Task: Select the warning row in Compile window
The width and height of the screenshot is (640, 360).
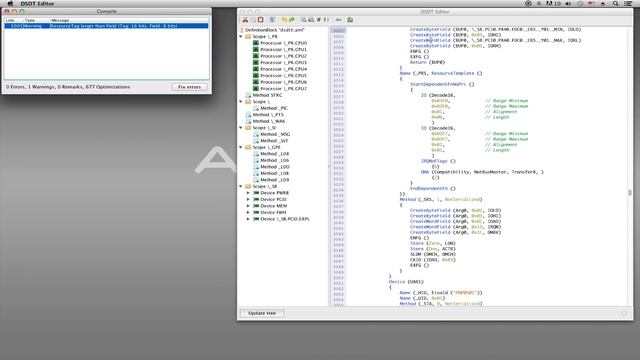Action: pos(107,26)
